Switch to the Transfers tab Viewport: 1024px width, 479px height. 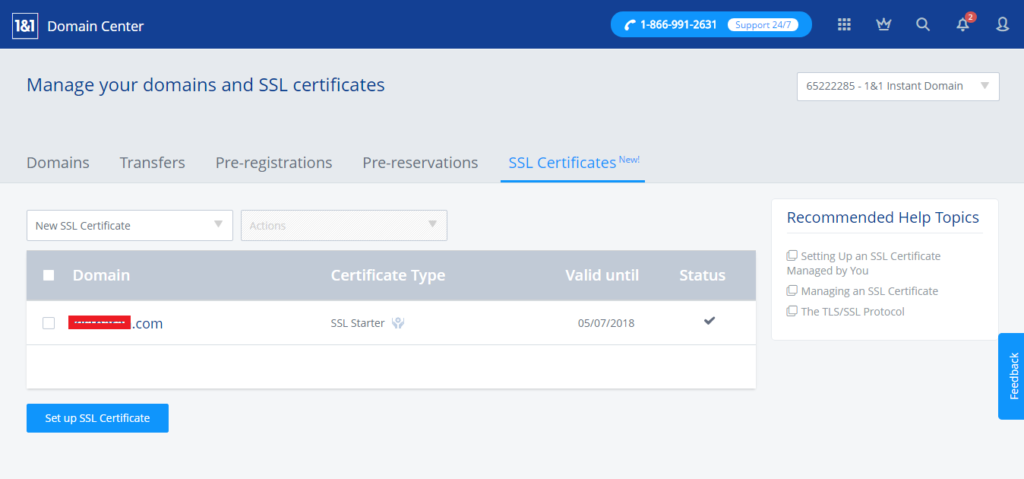pos(152,163)
